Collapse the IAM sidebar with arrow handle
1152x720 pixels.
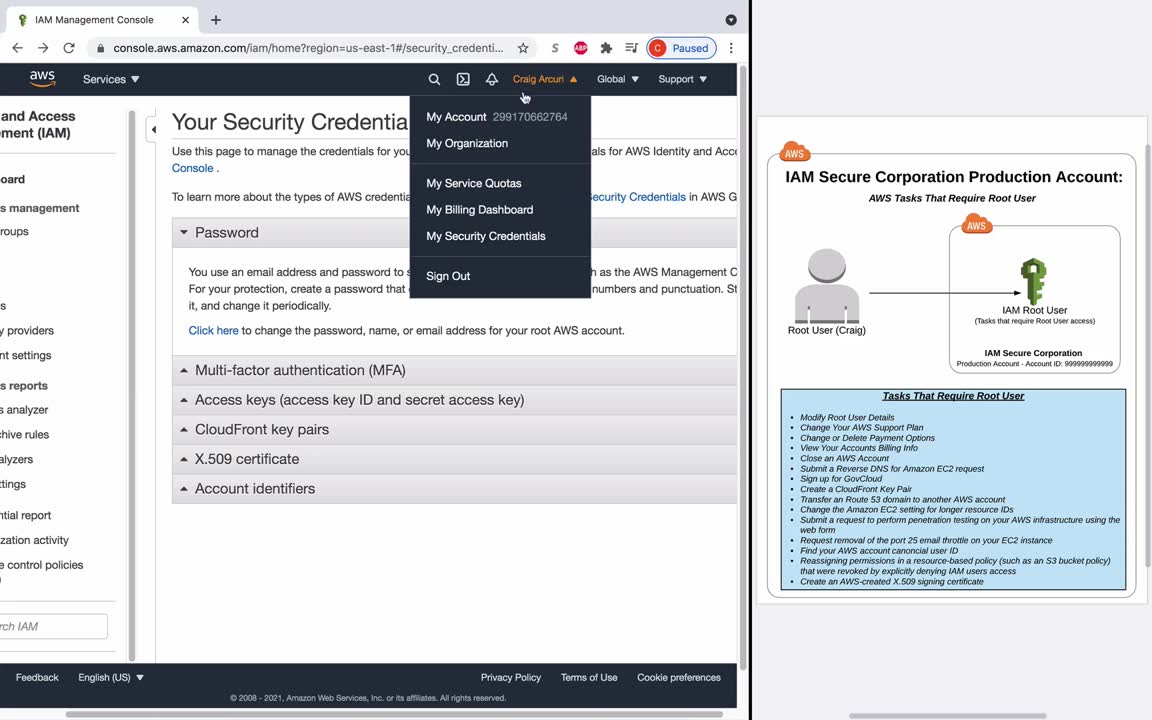point(153,129)
